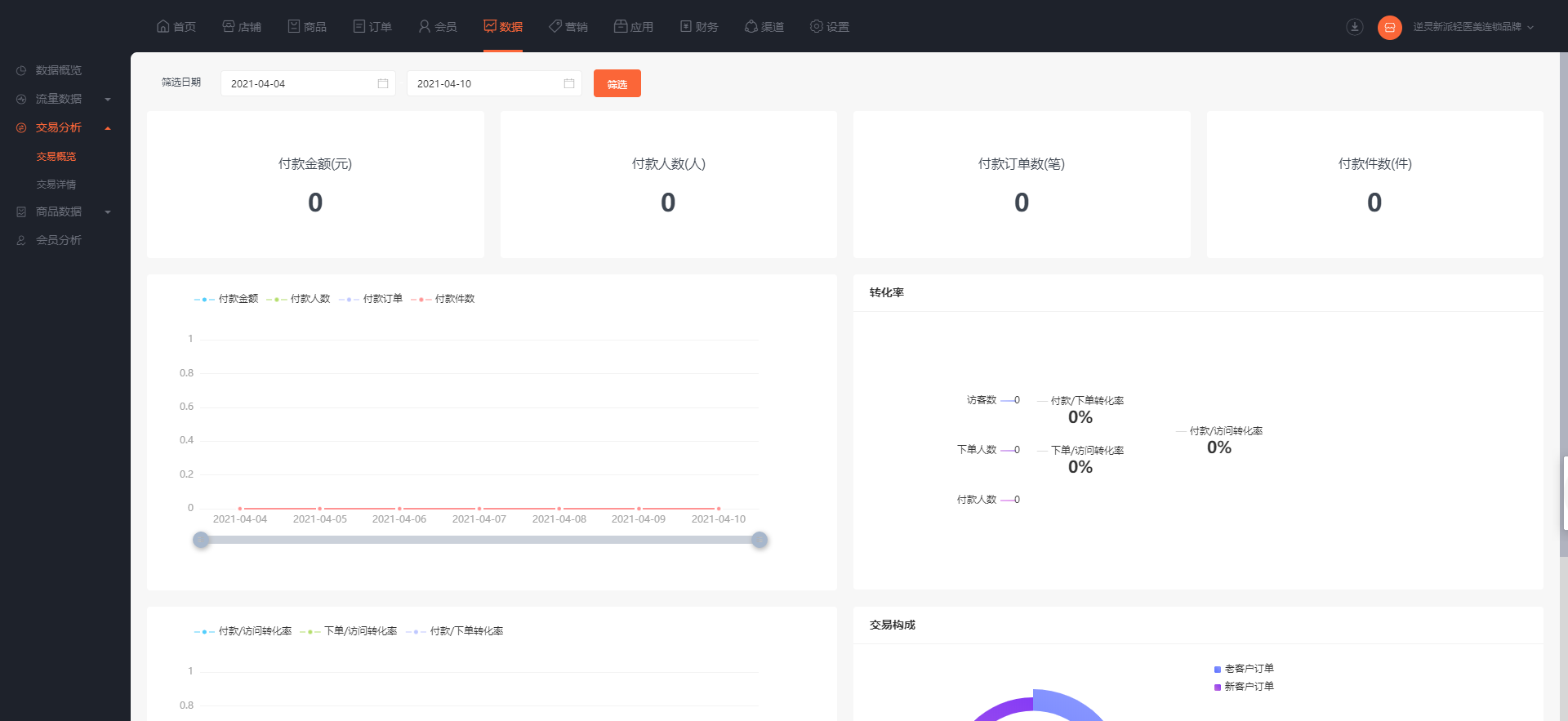Toggle 付款金额 series in chart legend
The width and height of the screenshot is (1568, 721).
(x=226, y=299)
